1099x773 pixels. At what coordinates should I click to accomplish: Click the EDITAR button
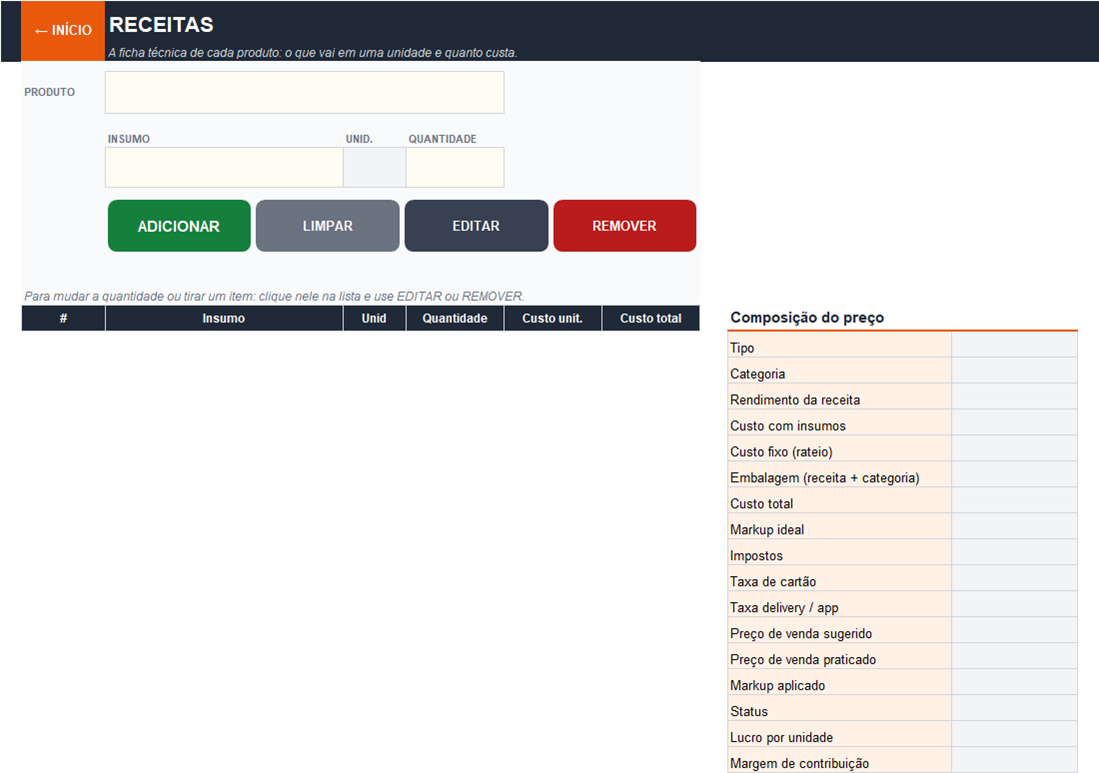(476, 226)
